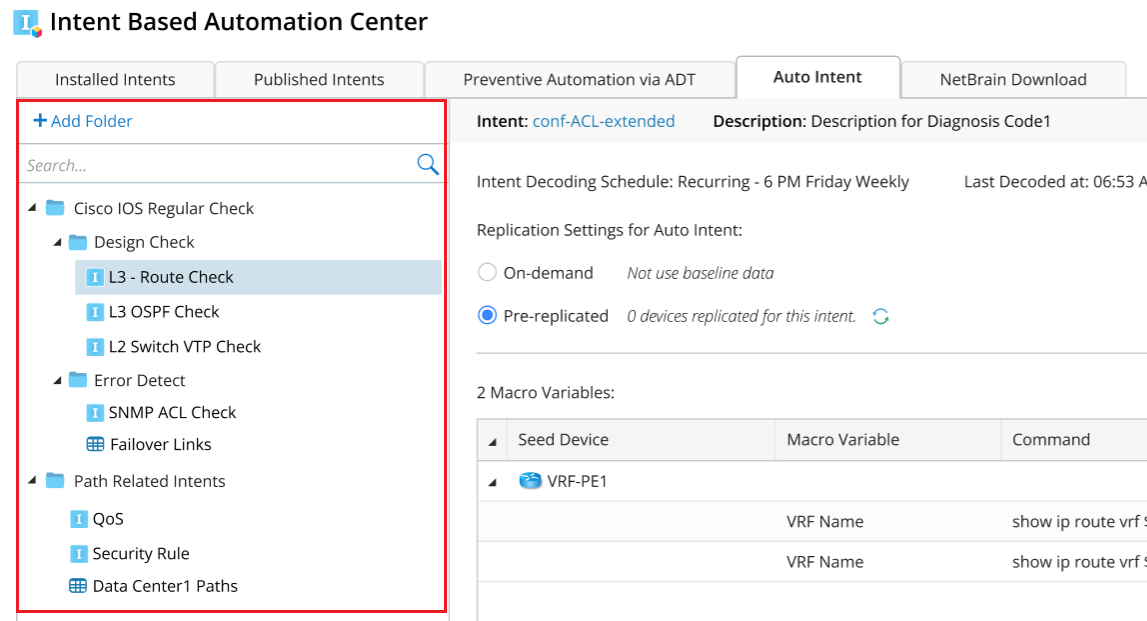Click the VRF-PE1 device name
1147x621 pixels.
pyautogui.click(x=576, y=481)
